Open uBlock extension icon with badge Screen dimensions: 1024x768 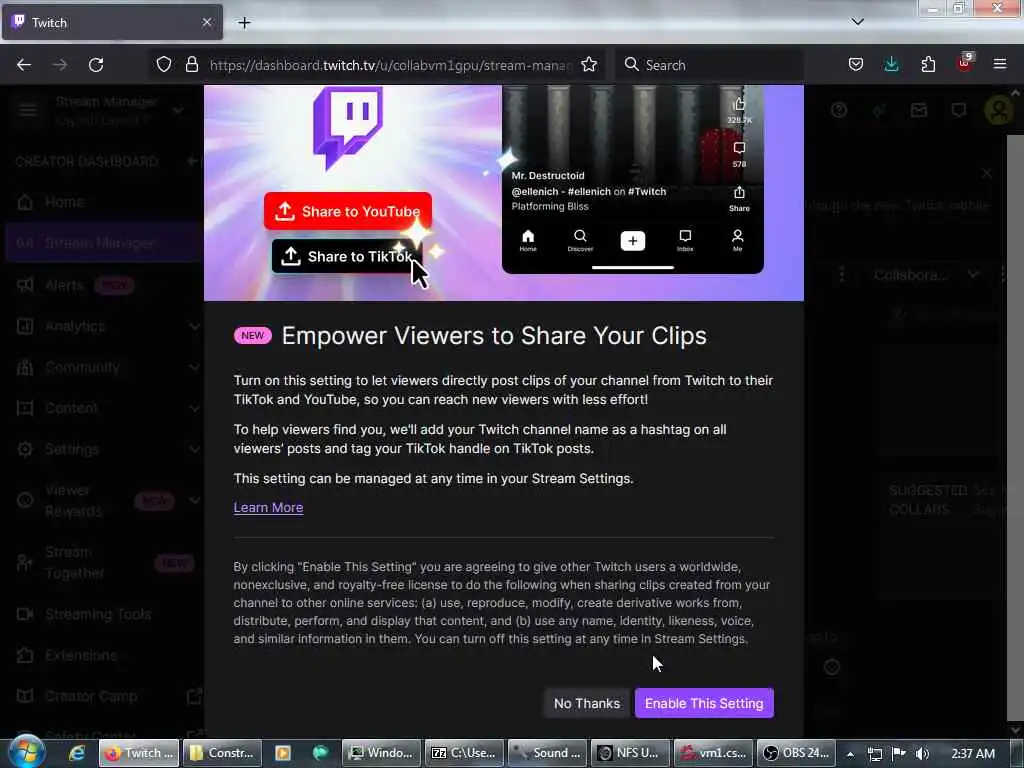(965, 63)
